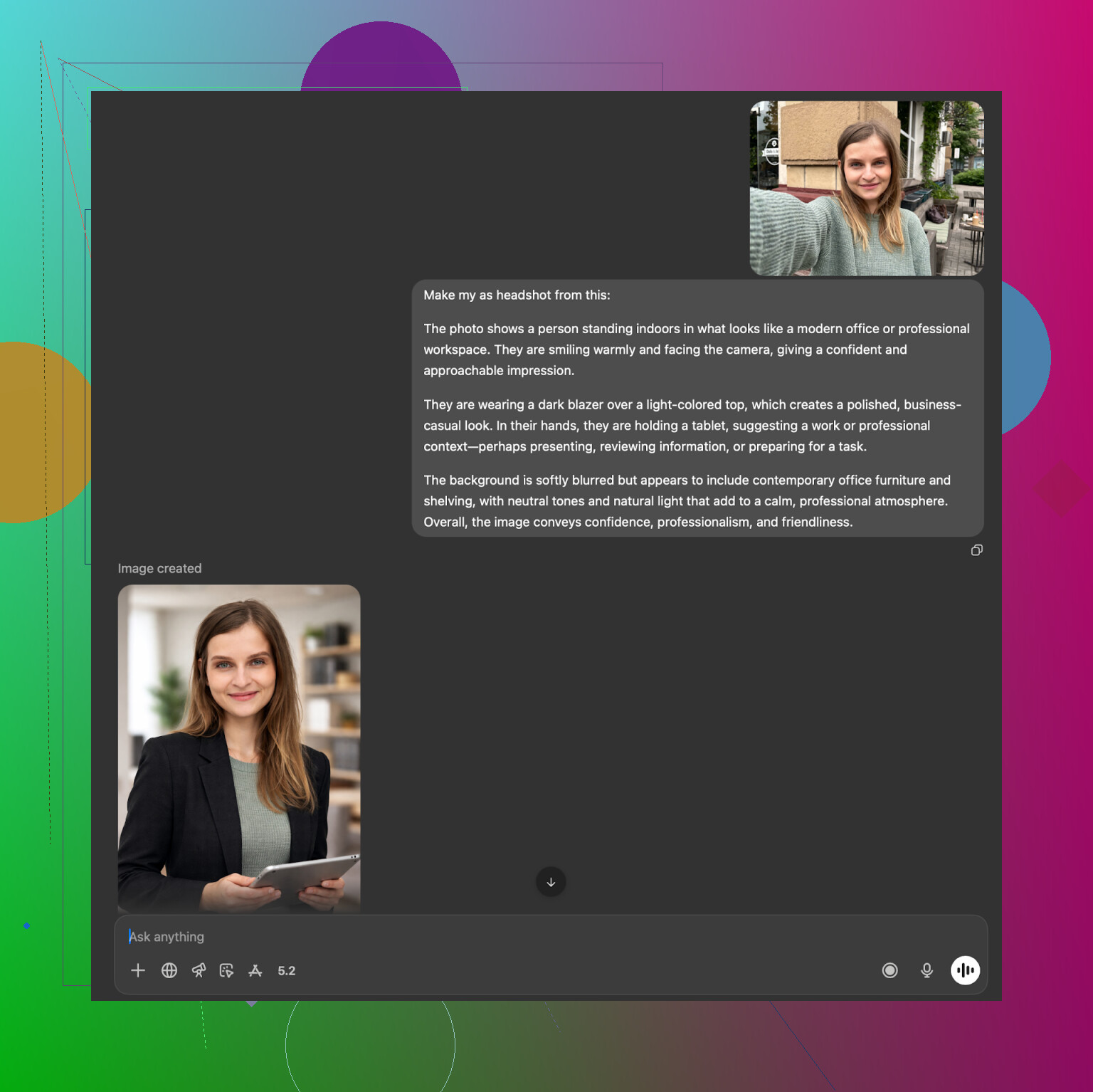Click the paragraph starting 'The photo shows'

pos(696,350)
